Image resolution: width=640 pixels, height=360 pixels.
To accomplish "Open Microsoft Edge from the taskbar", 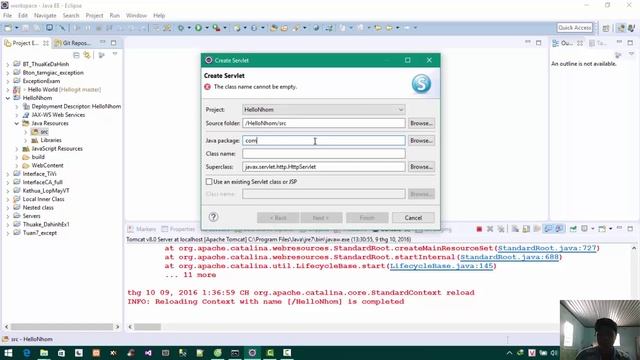I will [x=27, y=353].
